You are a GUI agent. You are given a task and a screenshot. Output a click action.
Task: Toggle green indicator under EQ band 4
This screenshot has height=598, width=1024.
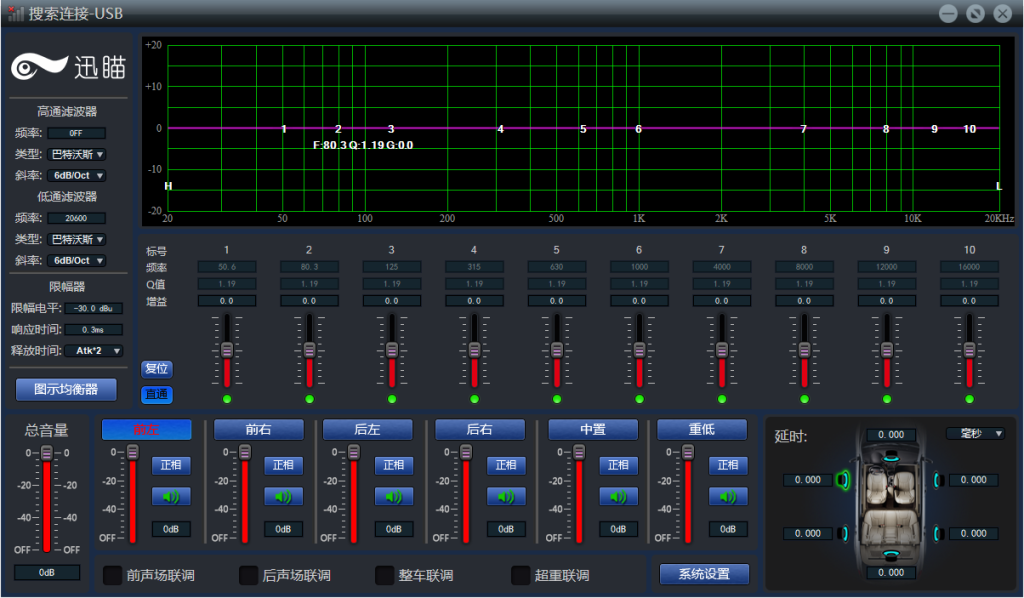pos(474,399)
